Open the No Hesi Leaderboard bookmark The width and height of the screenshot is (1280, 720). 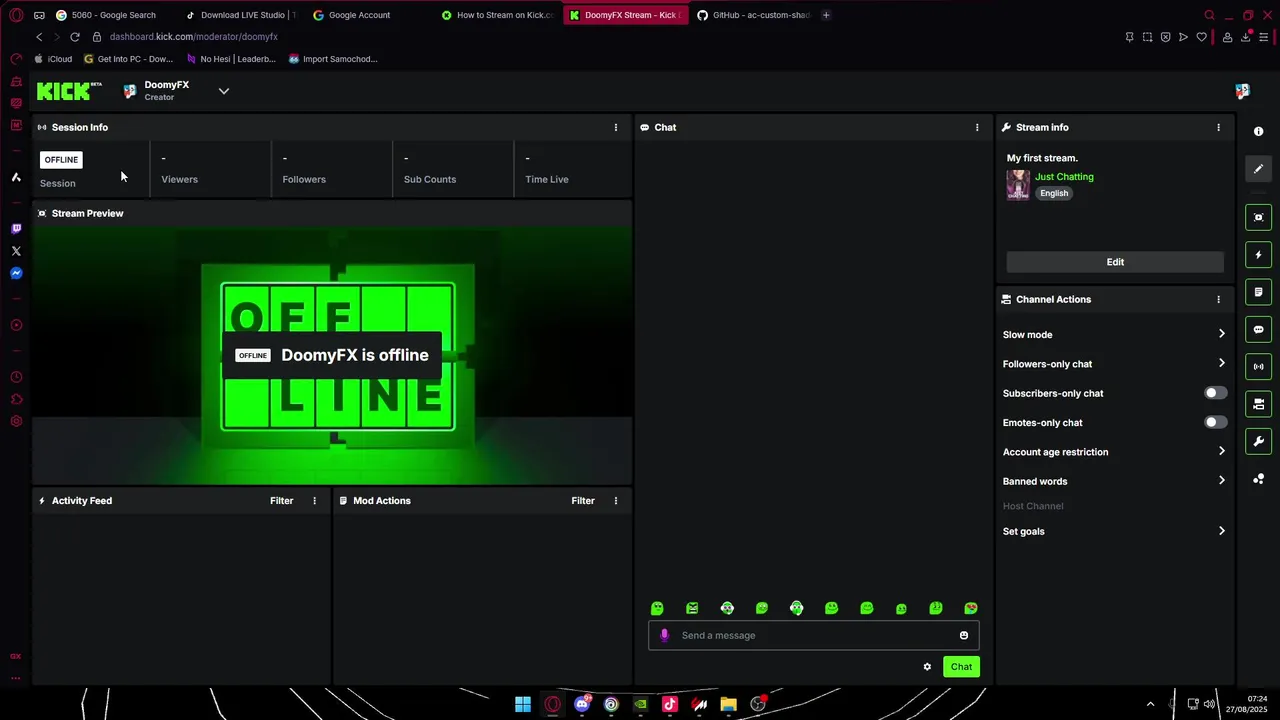point(231,59)
